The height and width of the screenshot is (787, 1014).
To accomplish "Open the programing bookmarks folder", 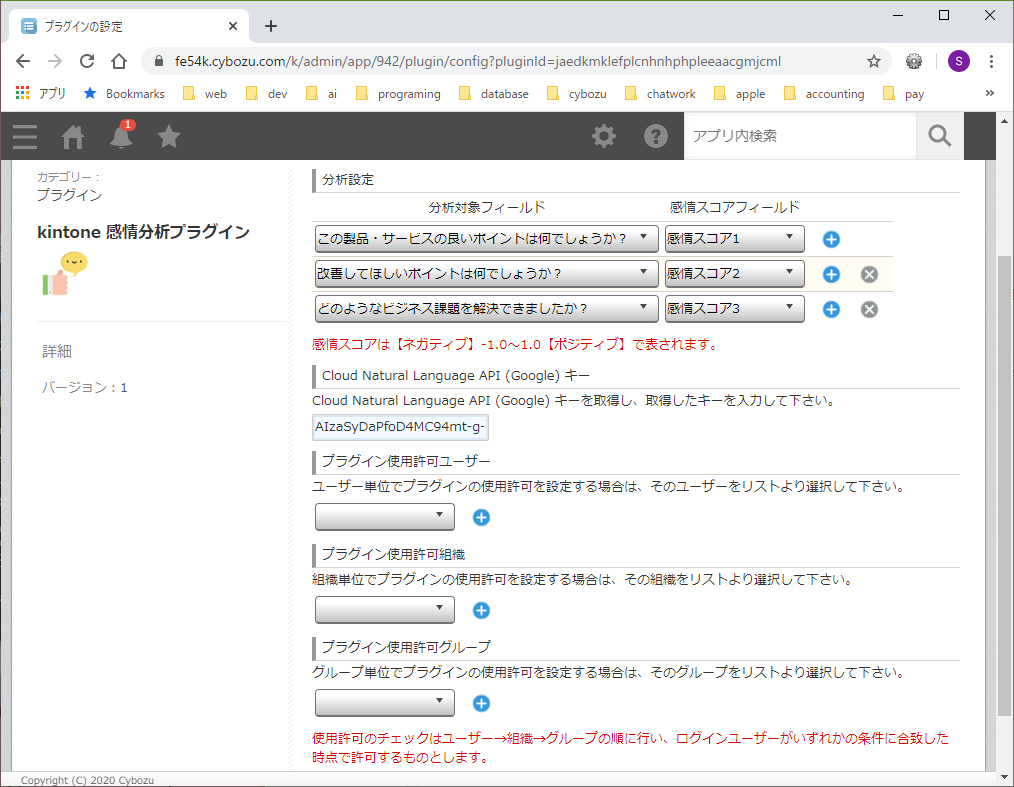I will 398,94.
